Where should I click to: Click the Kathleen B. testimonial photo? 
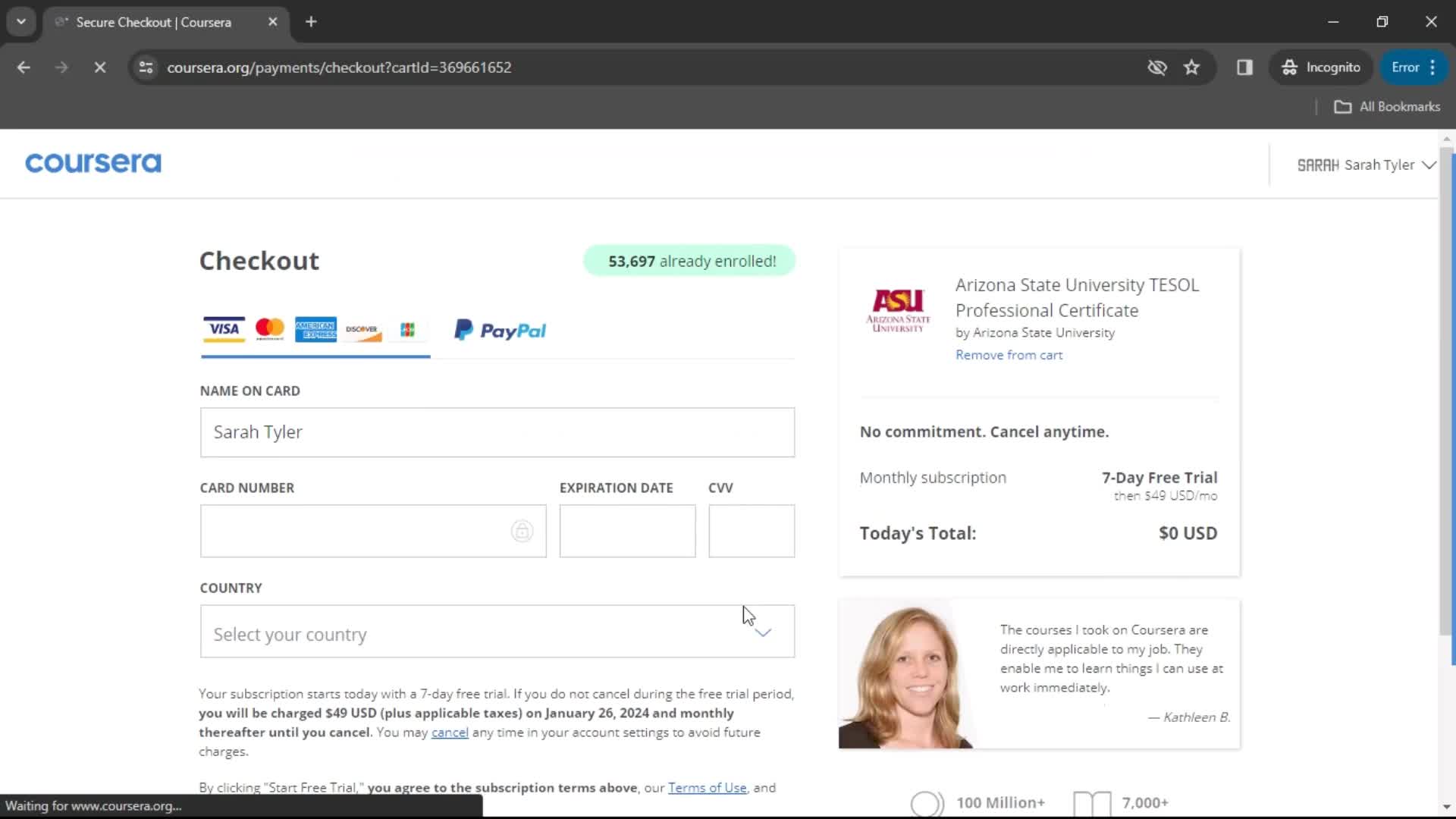(905, 674)
